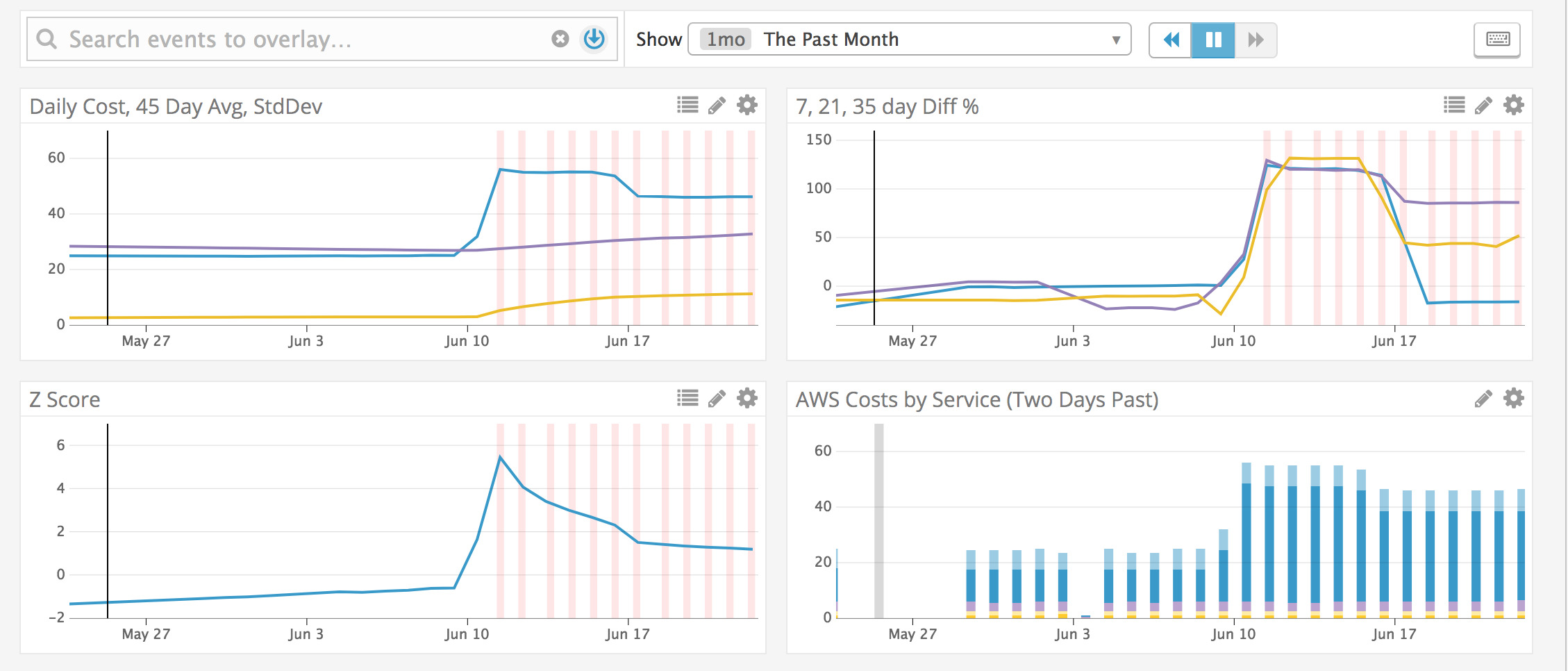Edit the AWS Costs by Service graph
Image resolution: width=1568 pixels, height=671 pixels.
pyautogui.click(x=1483, y=399)
